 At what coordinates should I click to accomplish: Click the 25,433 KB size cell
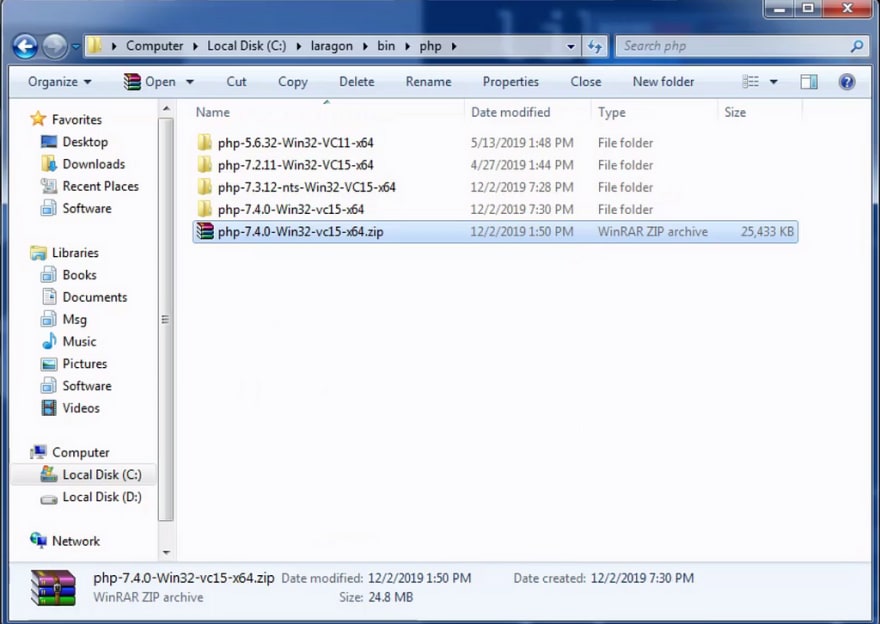(x=767, y=232)
